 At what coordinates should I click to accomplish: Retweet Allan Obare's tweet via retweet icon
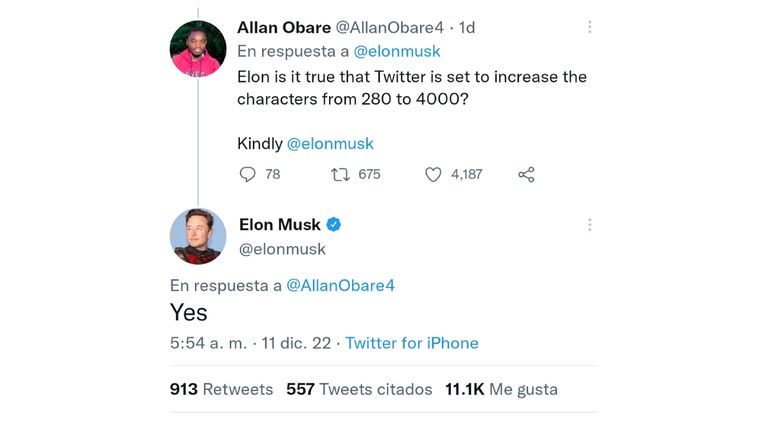click(340, 174)
